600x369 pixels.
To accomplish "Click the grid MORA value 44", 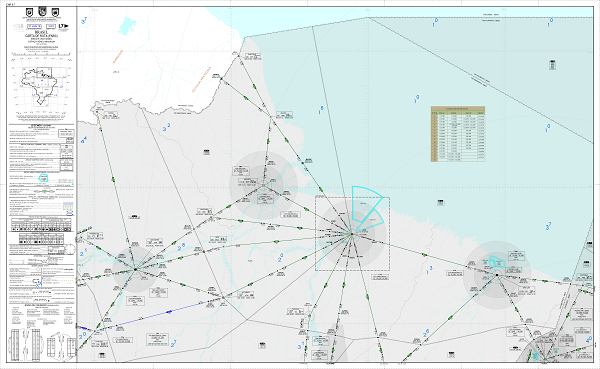I will coord(83,140).
